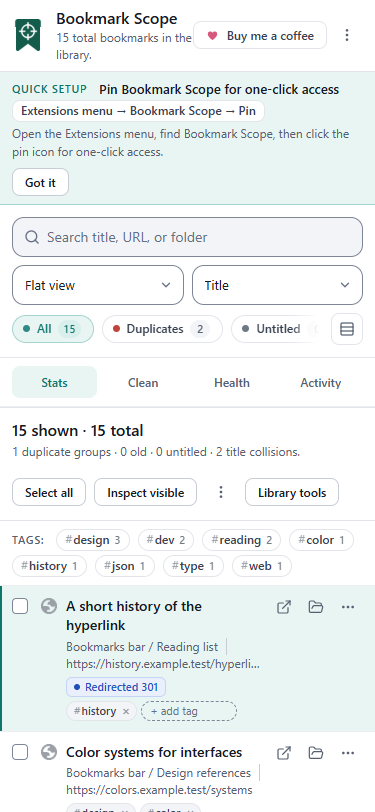
Task: Filter by #dev tag
Action: 166,540
